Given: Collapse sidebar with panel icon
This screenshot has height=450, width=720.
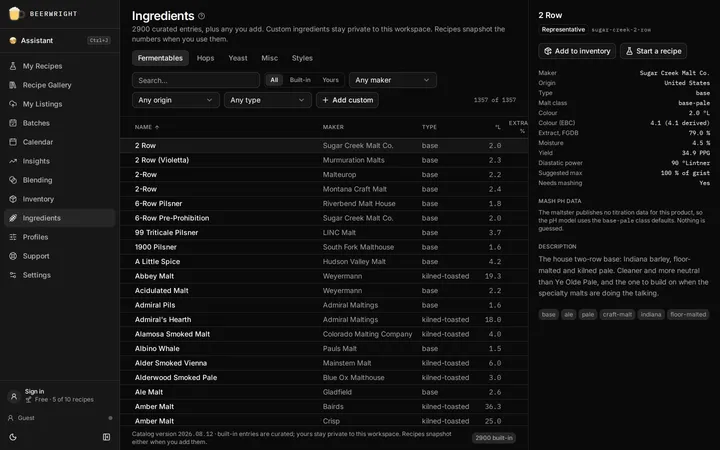Looking at the screenshot, I should pos(107,437).
